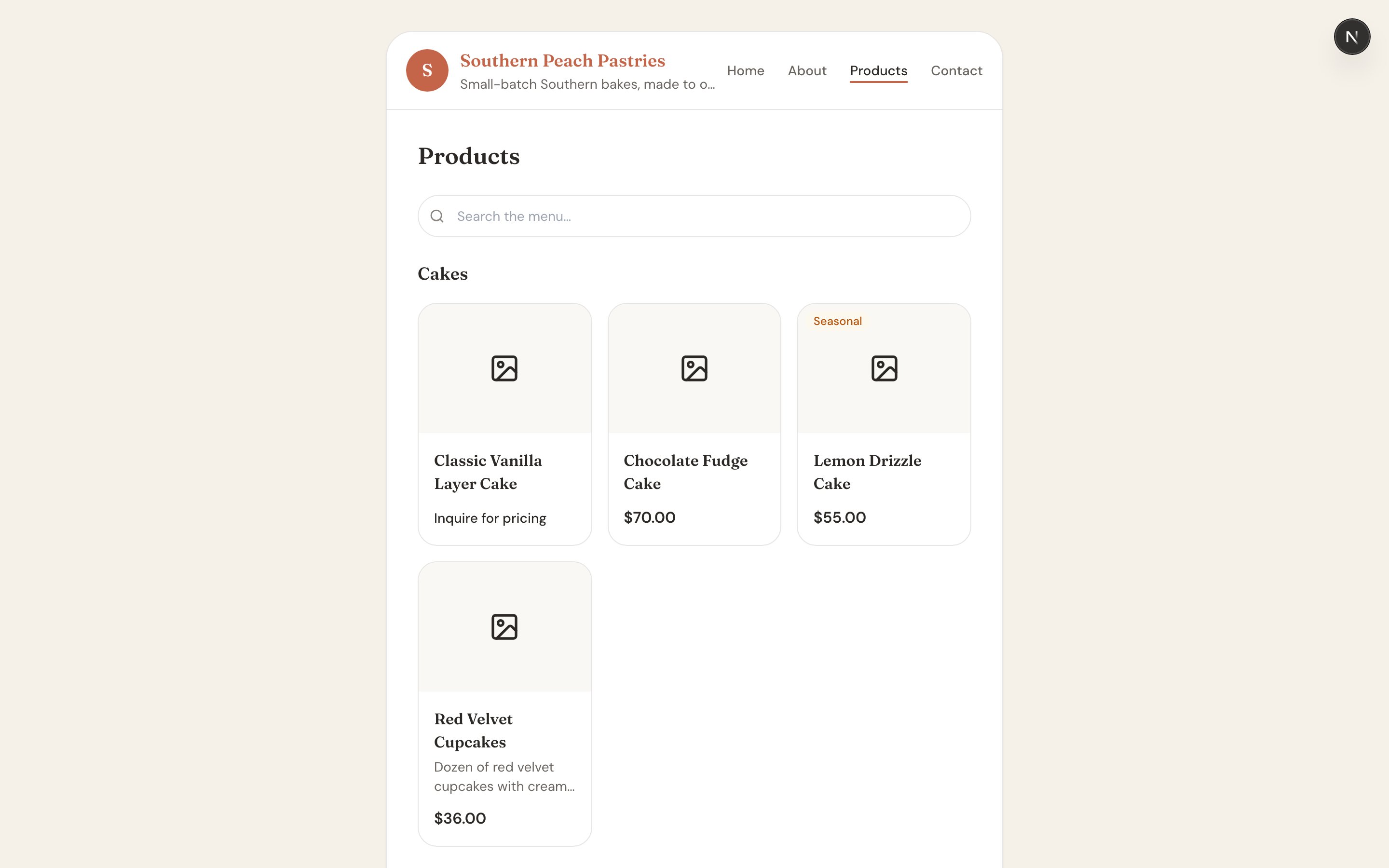Click Chocolate Fudge Cake image placeholder
Screen dimensions: 1389x868
pos(694,368)
